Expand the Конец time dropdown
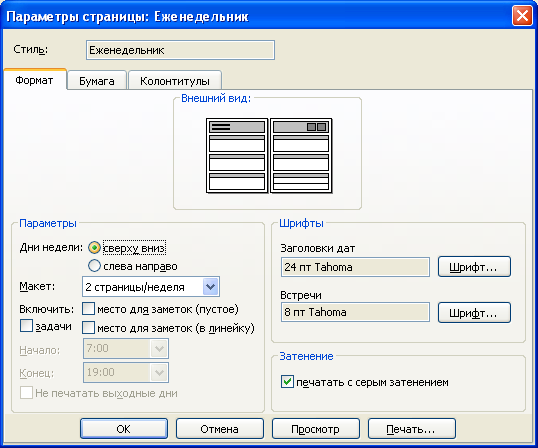The height and width of the screenshot is (448, 538). tap(159, 373)
